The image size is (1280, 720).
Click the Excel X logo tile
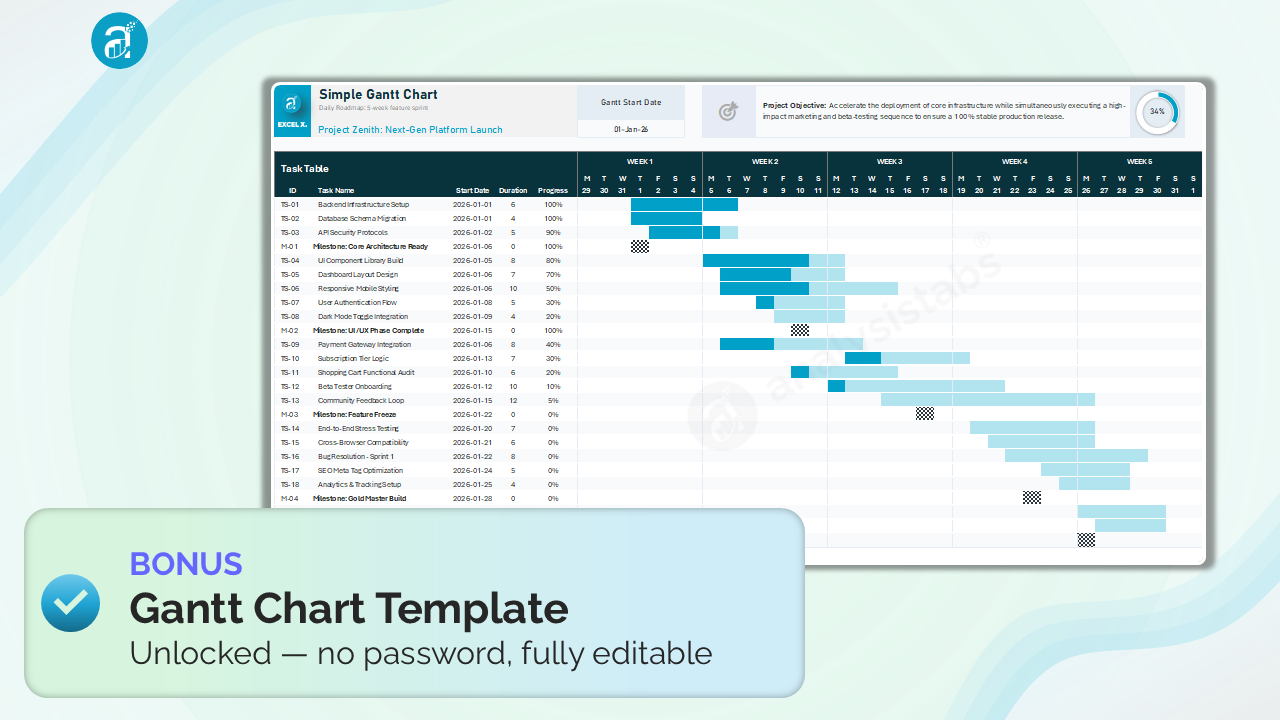(x=292, y=111)
